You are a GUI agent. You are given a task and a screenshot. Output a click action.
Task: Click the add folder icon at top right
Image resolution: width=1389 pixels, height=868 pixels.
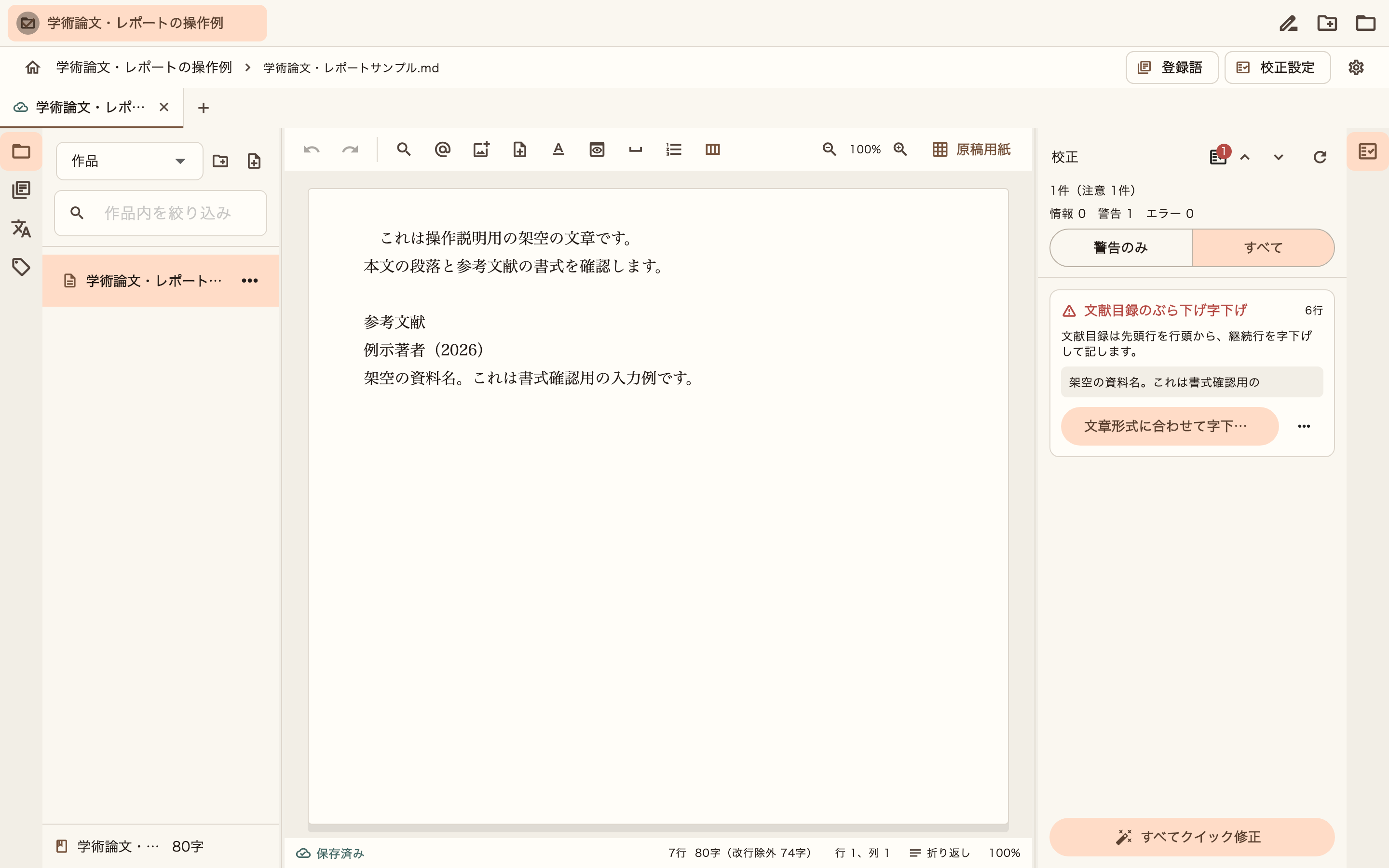[1327, 23]
